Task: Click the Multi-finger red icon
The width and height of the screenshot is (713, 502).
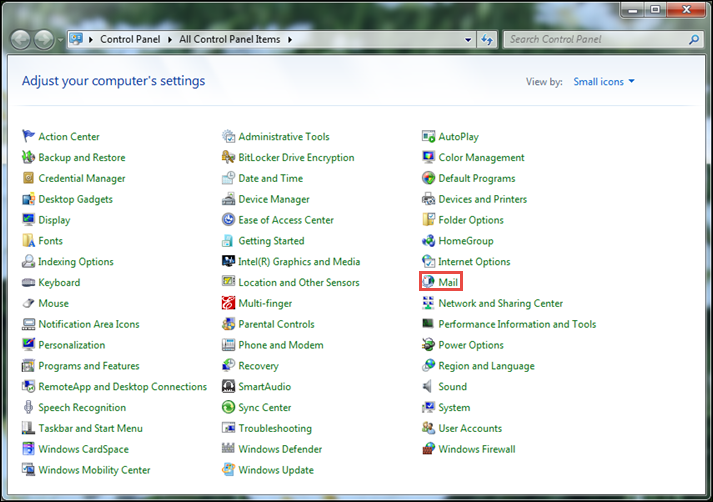Action: click(x=228, y=303)
